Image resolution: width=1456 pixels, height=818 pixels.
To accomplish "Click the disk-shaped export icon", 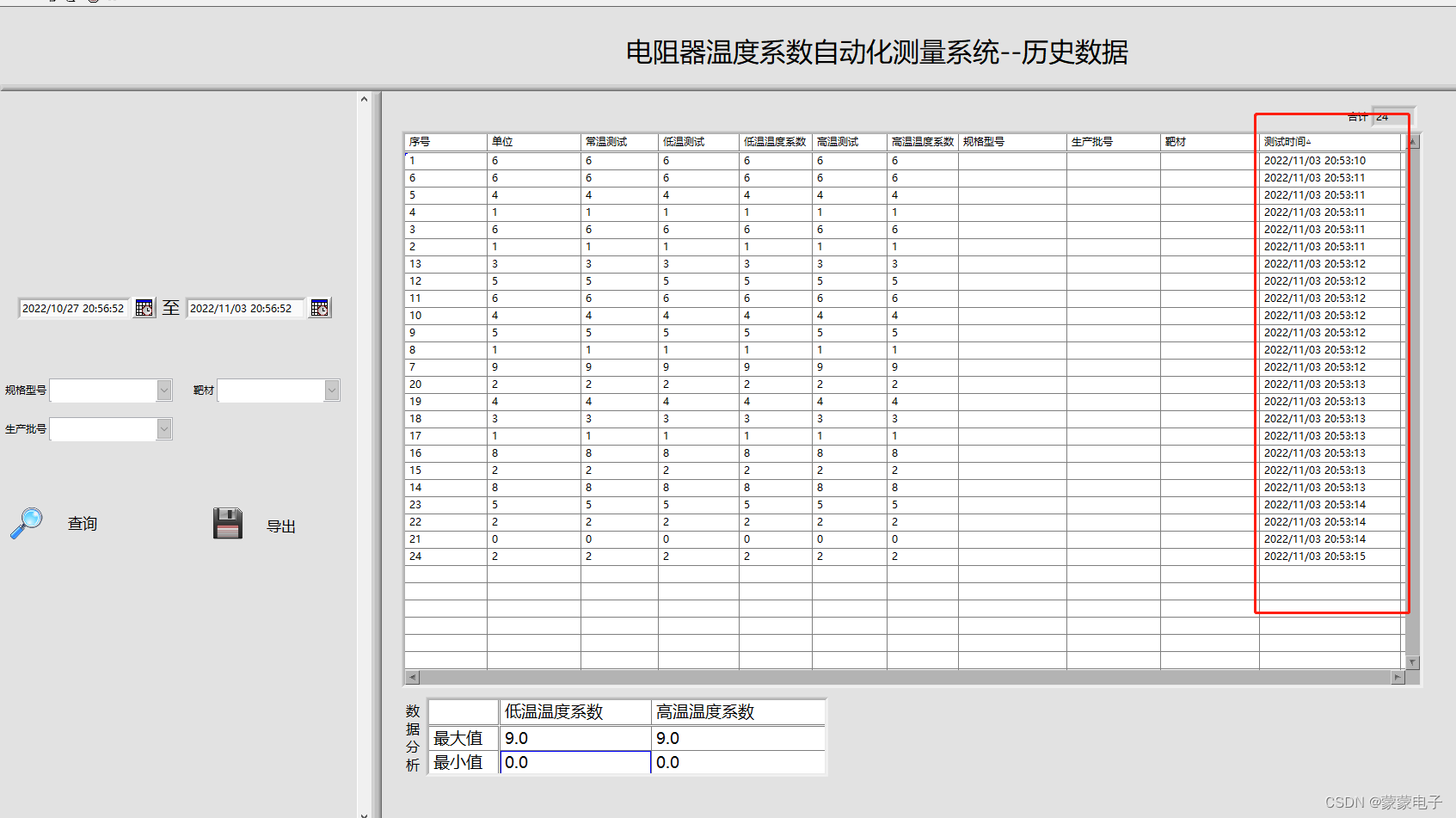I will (x=226, y=523).
